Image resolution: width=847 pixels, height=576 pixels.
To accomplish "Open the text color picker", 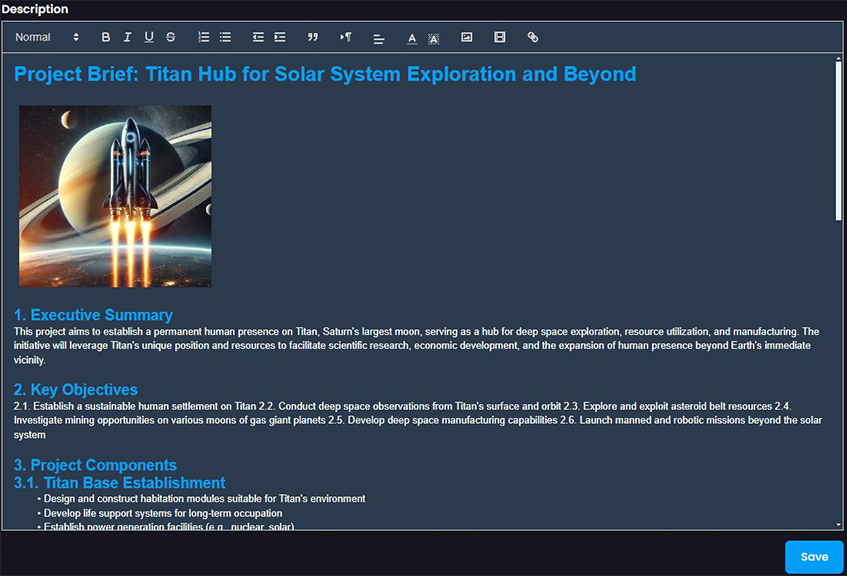I will pos(412,38).
